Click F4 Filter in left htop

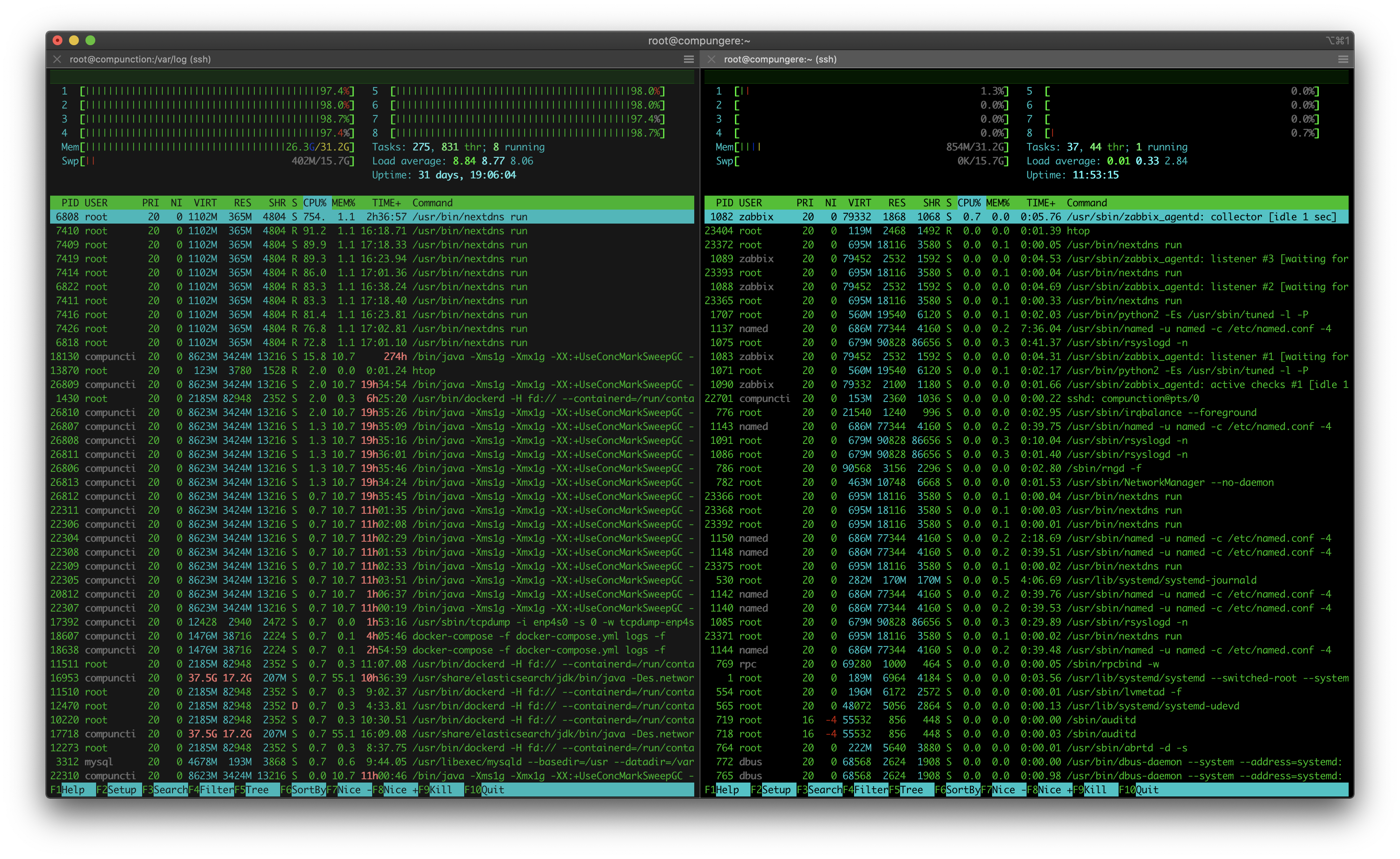[x=212, y=790]
